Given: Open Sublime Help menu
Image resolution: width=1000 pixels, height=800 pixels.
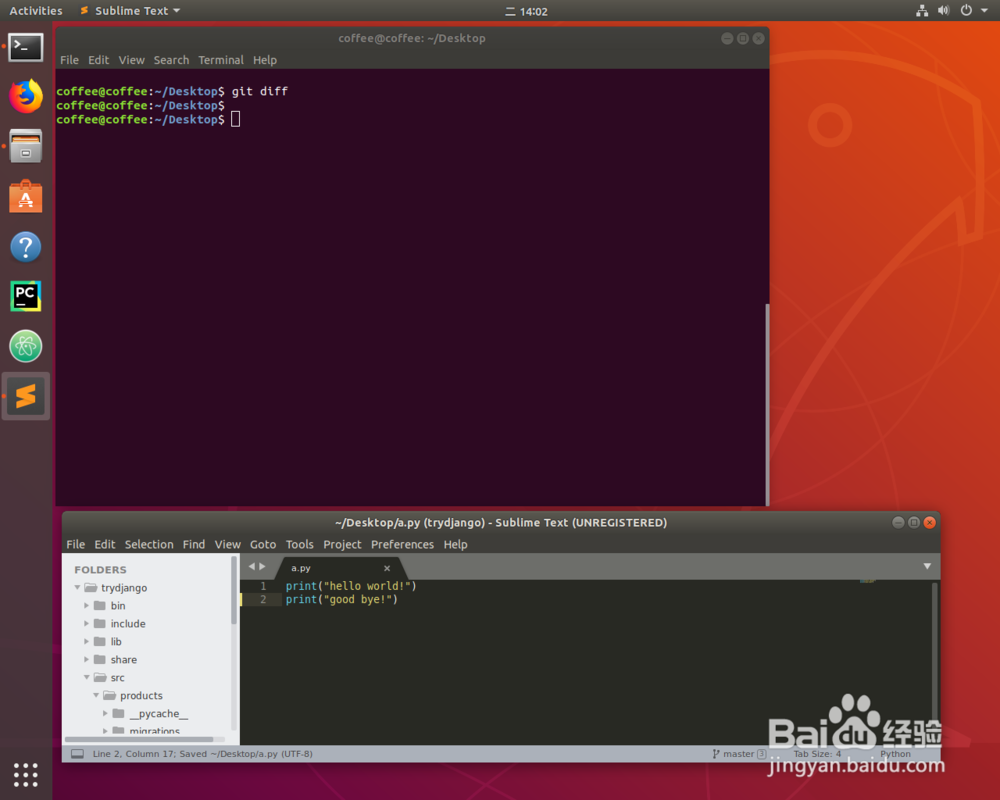Looking at the screenshot, I should (x=455, y=544).
